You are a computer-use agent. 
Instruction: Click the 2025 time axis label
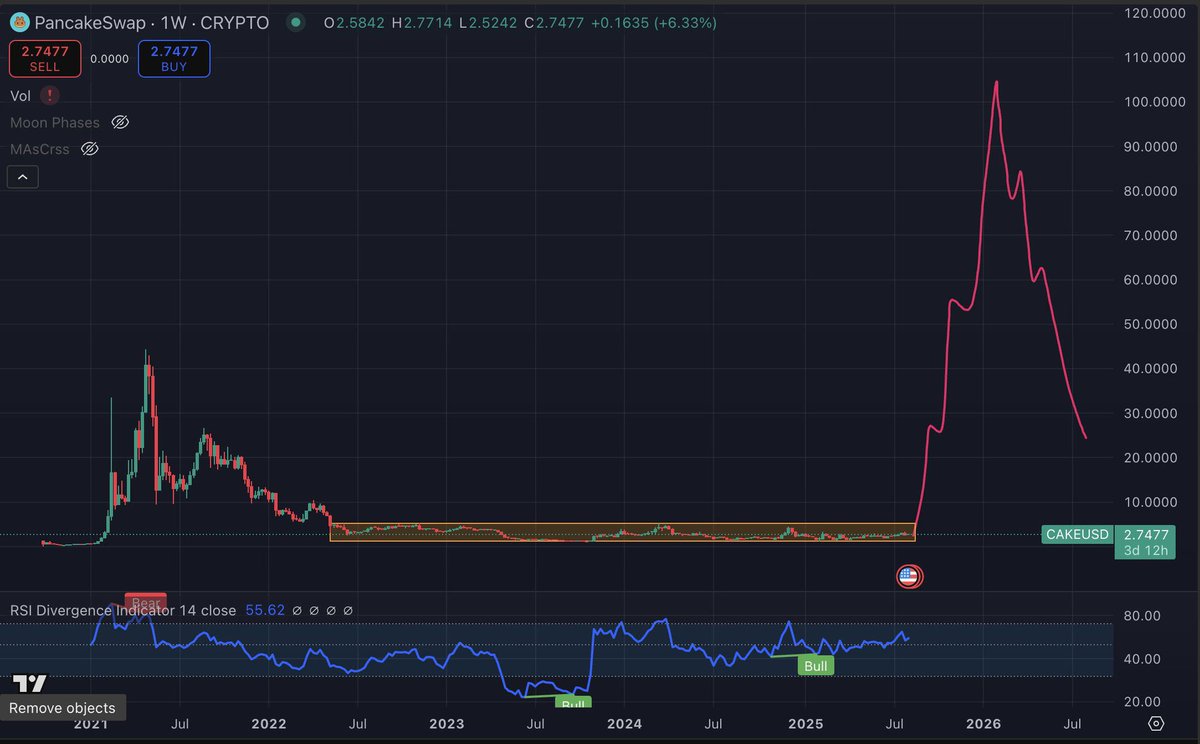tap(804, 722)
